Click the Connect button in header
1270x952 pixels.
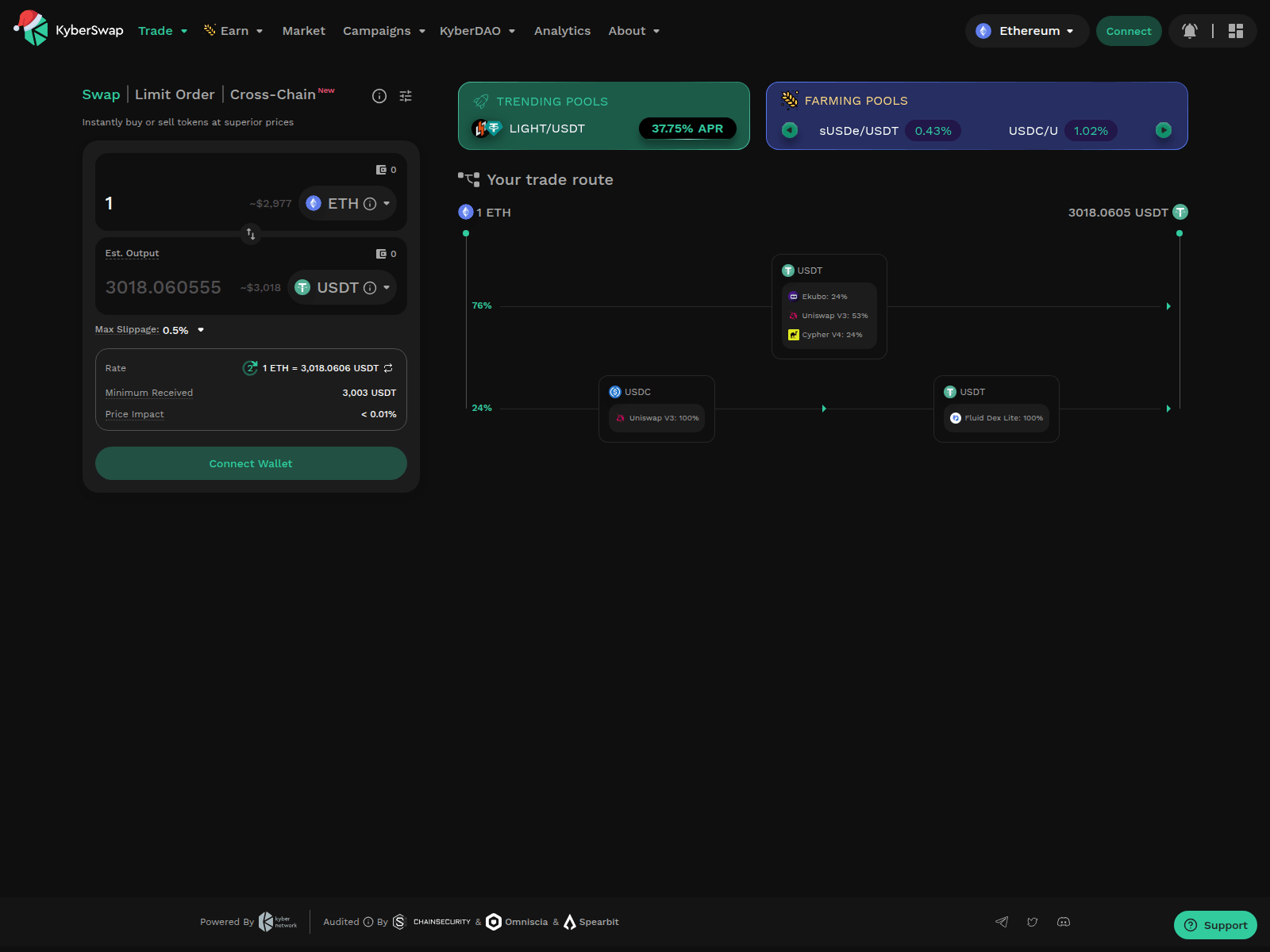click(x=1129, y=31)
